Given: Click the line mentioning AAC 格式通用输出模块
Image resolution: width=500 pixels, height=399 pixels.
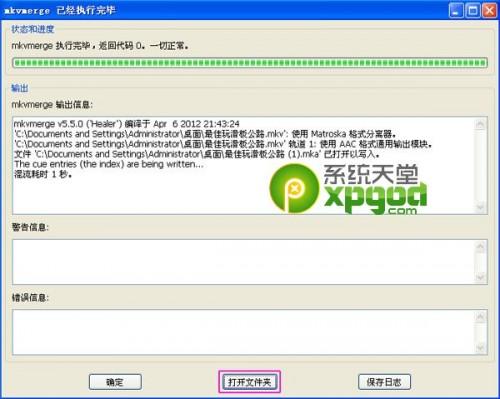Looking at the screenshot, I should pyautogui.click(x=223, y=144).
